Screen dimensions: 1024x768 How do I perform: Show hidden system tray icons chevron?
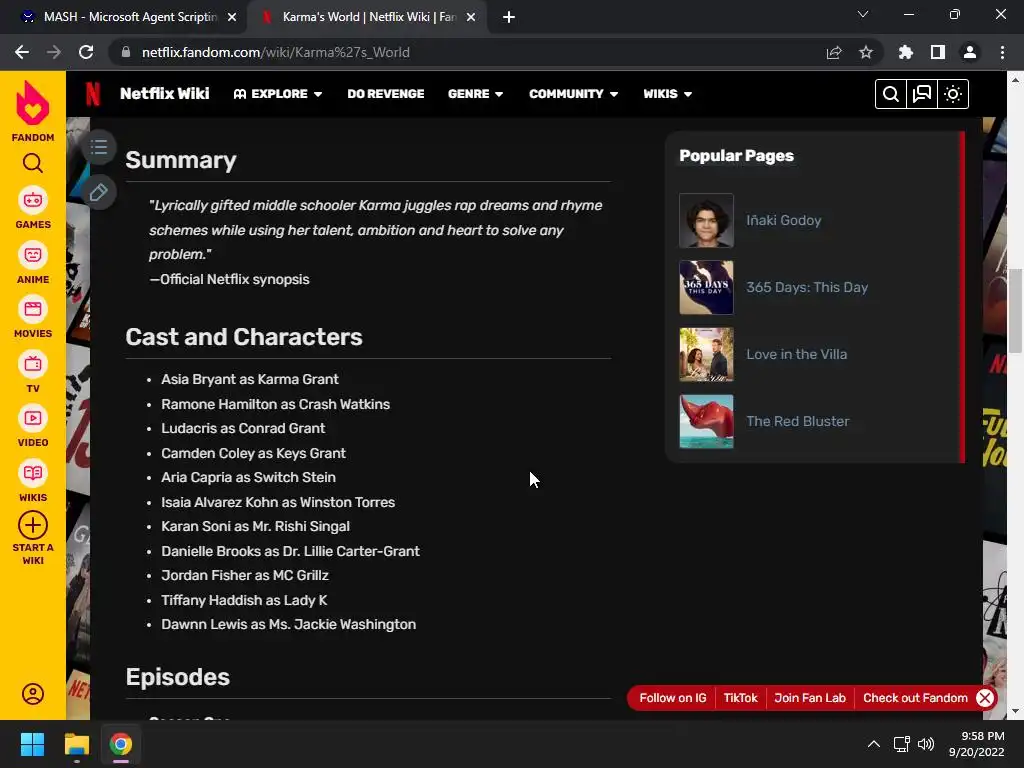point(873,744)
